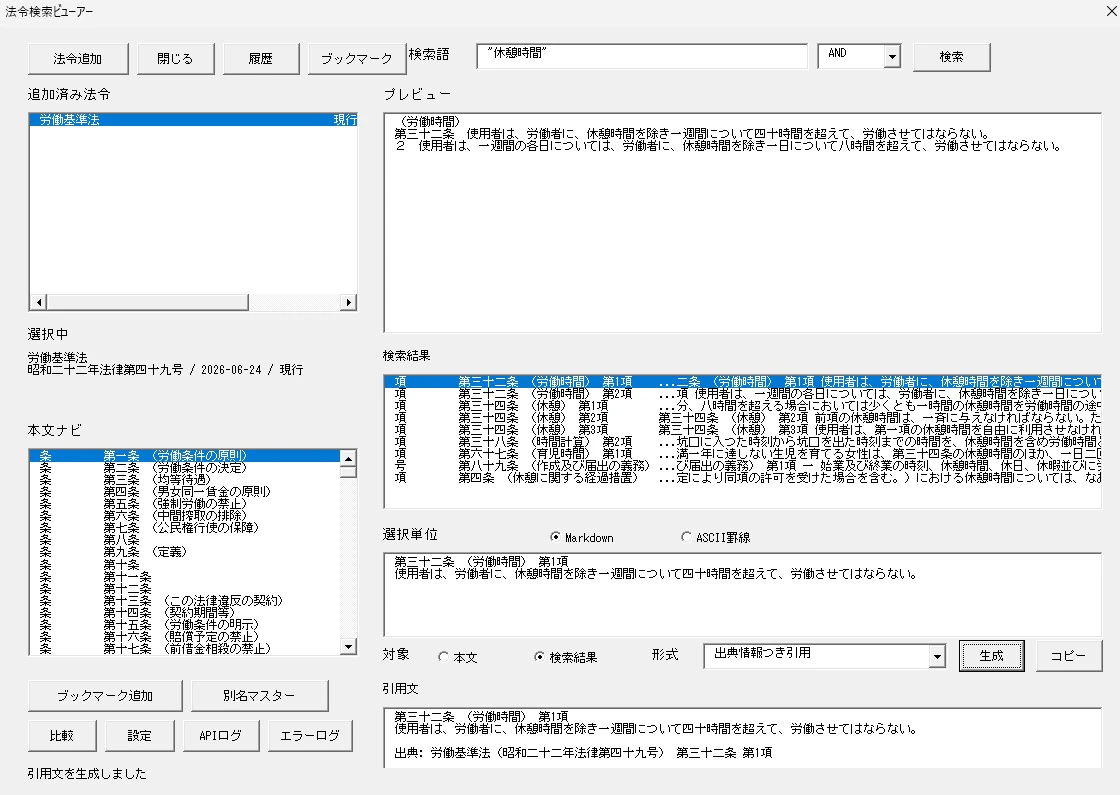Image resolution: width=1120 pixels, height=795 pixels.
Task: Select 労働基準法 in added laws list
Action: click(x=193, y=119)
